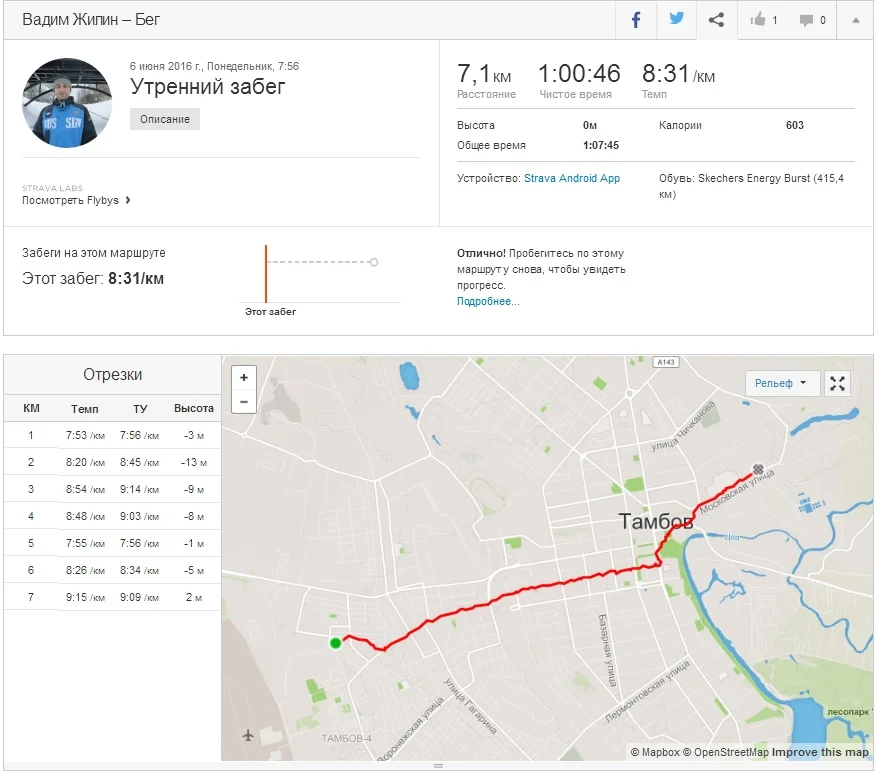Image resolution: width=876 pixels, height=771 pixels.
Task: Share activity on Twitter
Action: [676, 20]
